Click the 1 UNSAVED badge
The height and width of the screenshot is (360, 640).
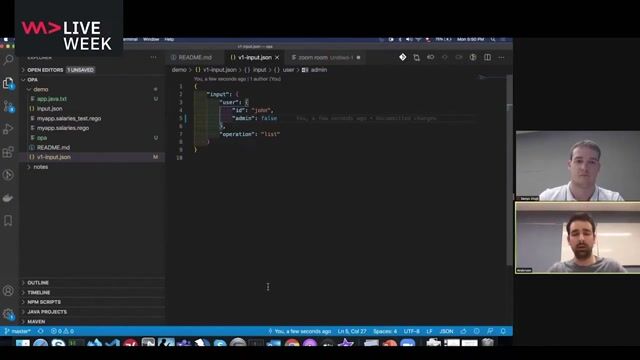[81, 70]
